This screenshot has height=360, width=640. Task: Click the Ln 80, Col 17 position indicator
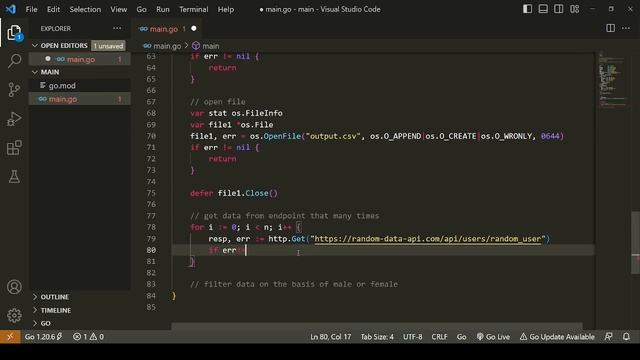[330, 337]
